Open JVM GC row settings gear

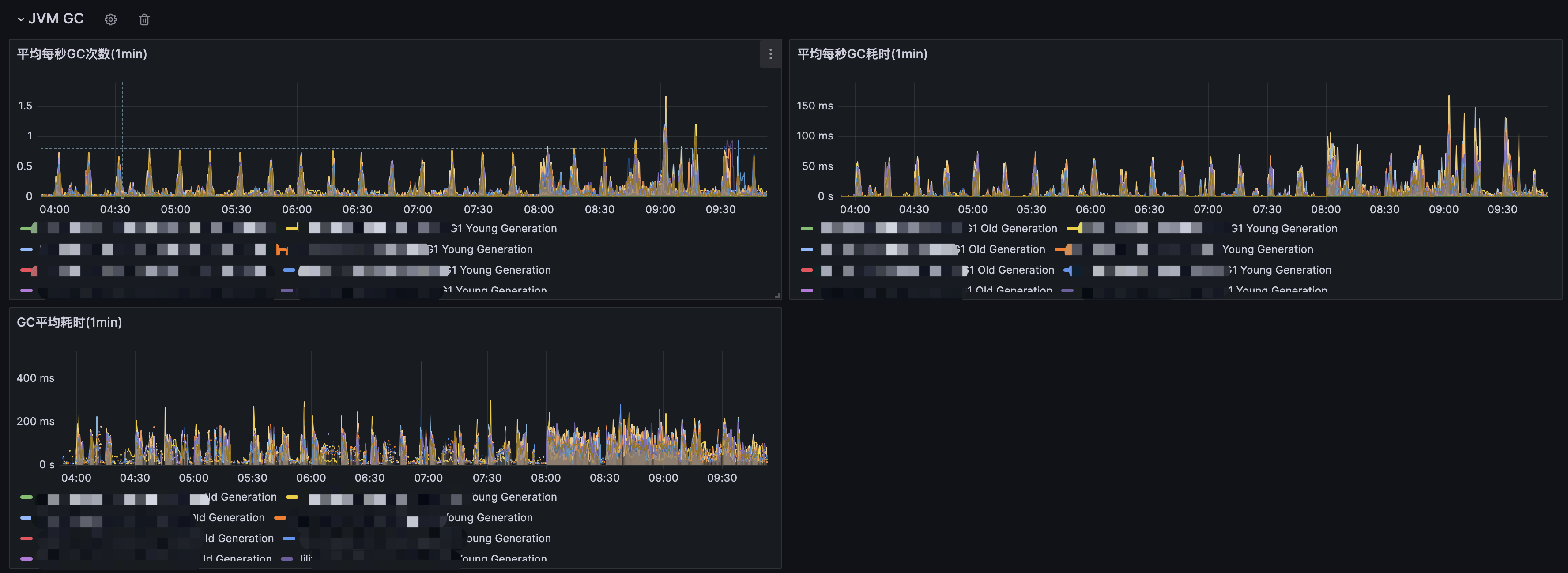click(x=110, y=19)
